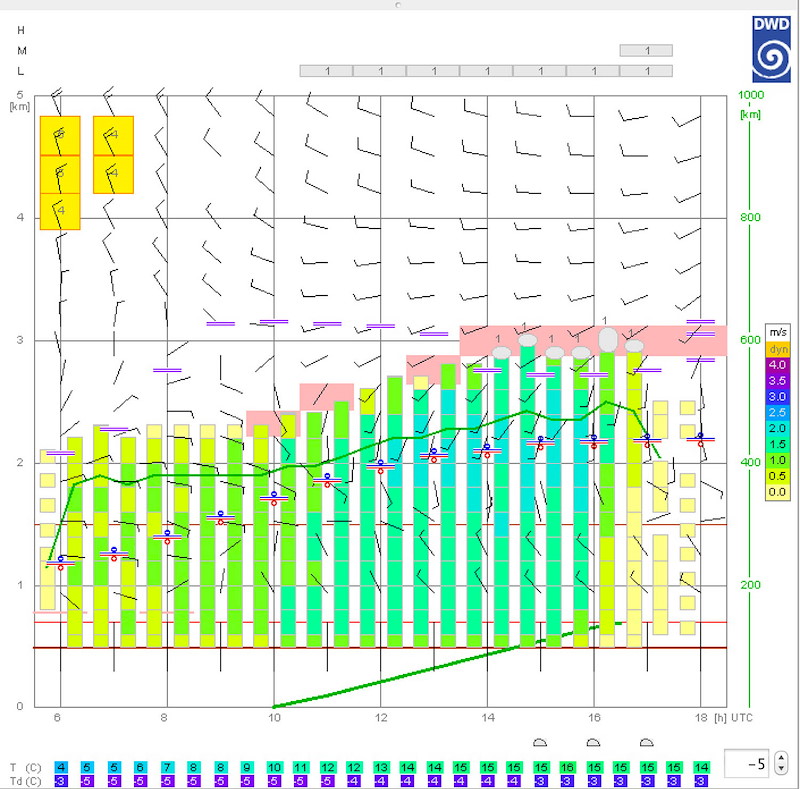Select the 4.0 m/s purple legend swatch
The width and height of the screenshot is (800, 789).
tap(778, 365)
